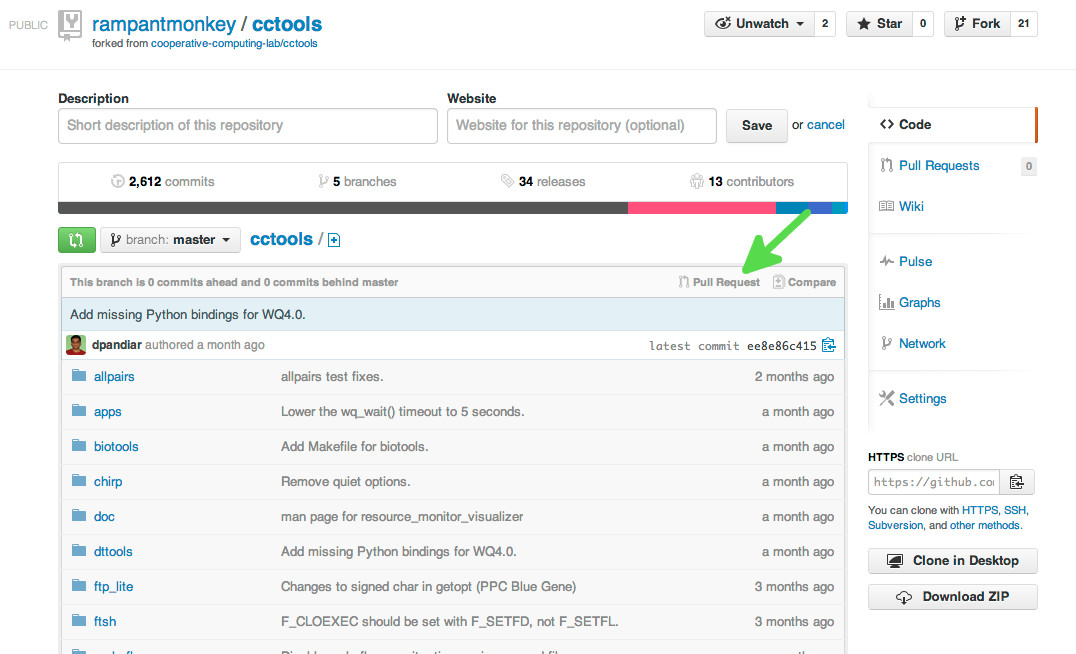Open the Settings tab label

tap(922, 399)
